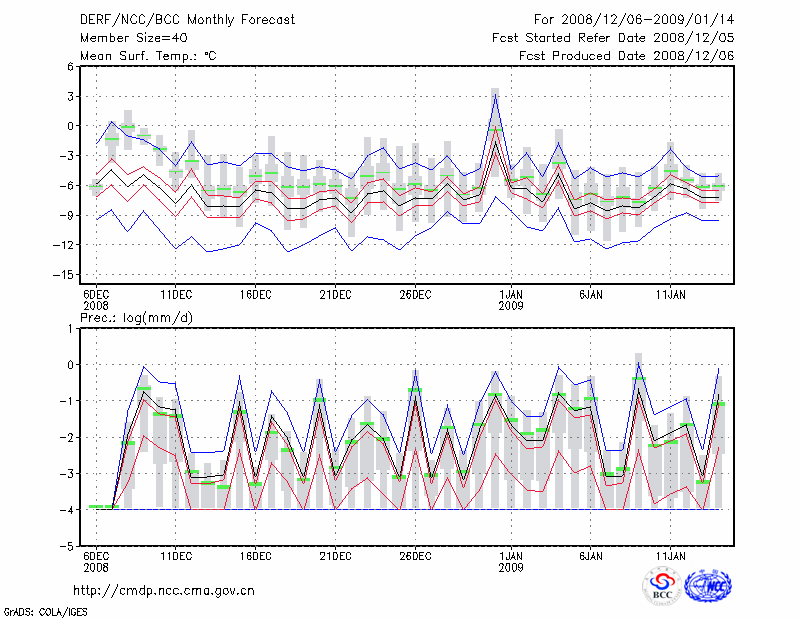The image size is (800, 618).
Task: Select 1JAN 2009 on the temperature chart axis
Action: [x=510, y=300]
